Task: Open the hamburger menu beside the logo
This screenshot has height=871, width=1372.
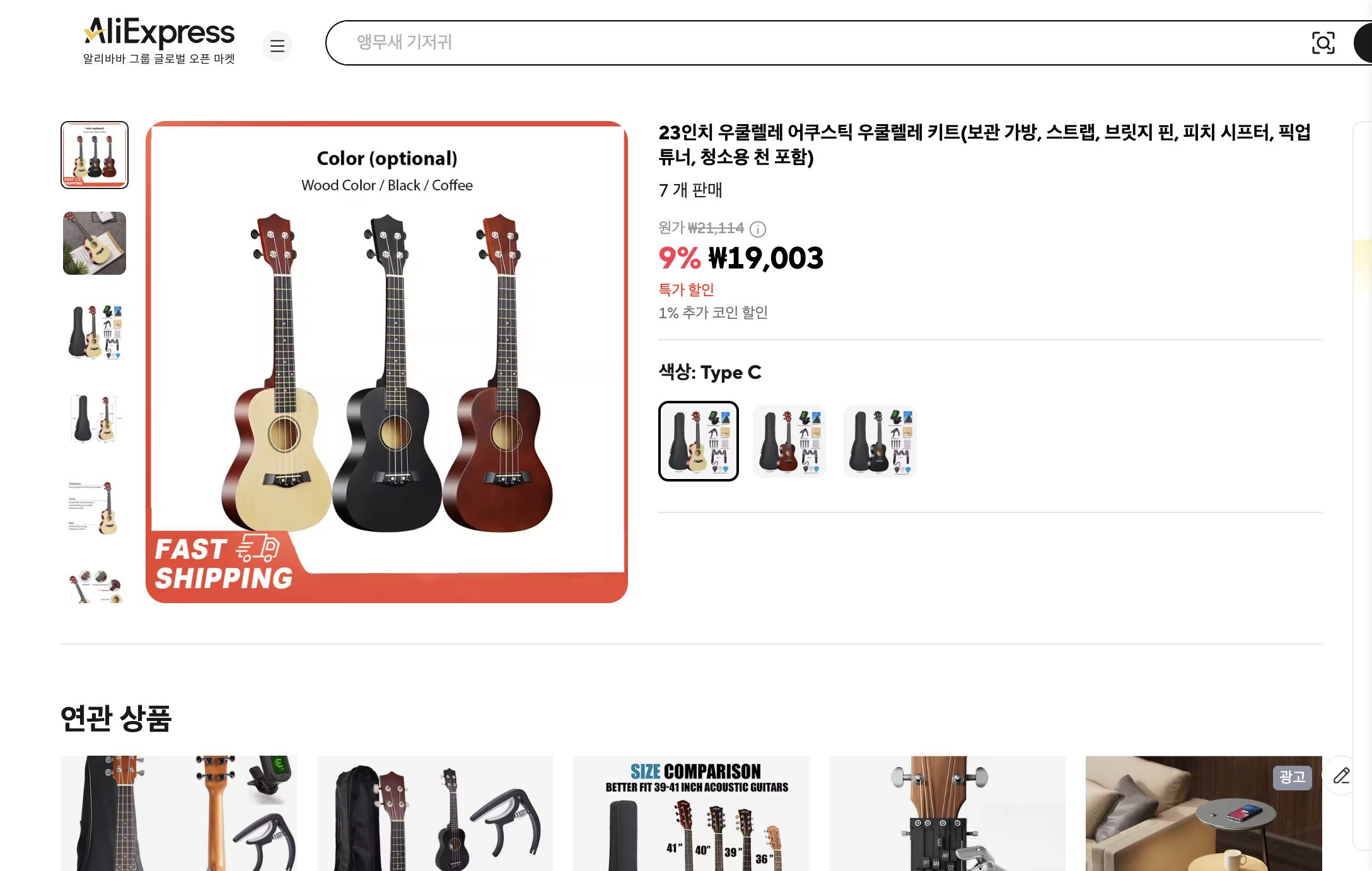Action: tap(277, 46)
